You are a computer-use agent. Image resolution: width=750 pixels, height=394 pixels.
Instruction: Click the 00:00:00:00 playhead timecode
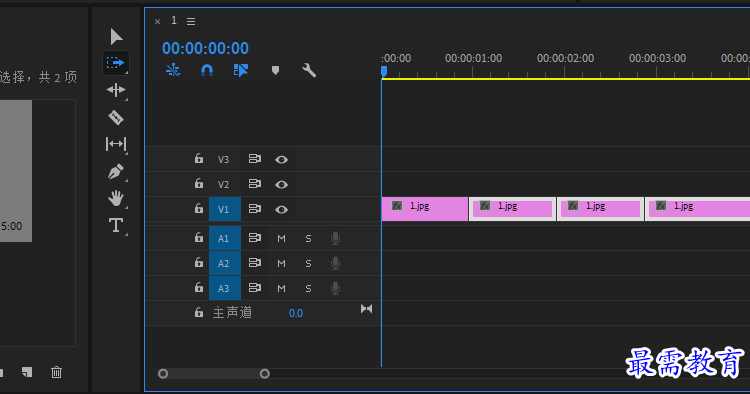(205, 48)
